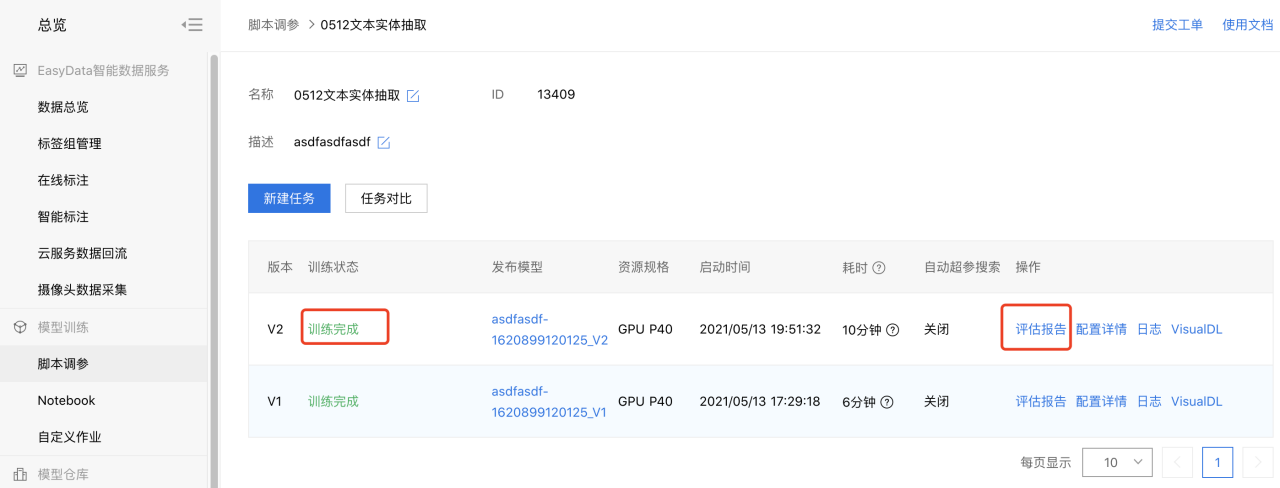
Task: Click the EasyData智能数据服务 section icon
Action: coord(20,70)
